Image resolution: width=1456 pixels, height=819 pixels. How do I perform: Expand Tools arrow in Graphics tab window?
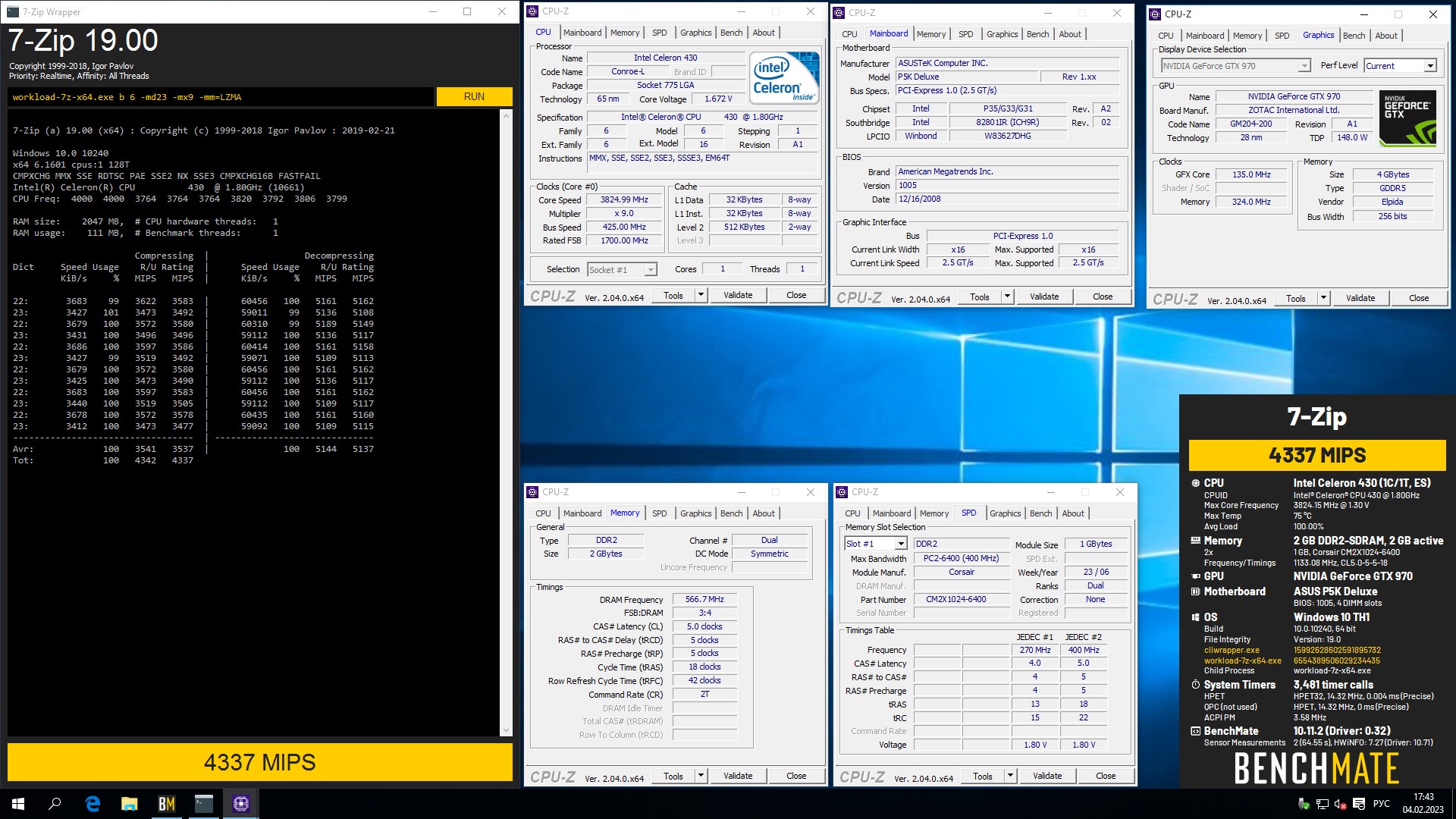point(1323,298)
